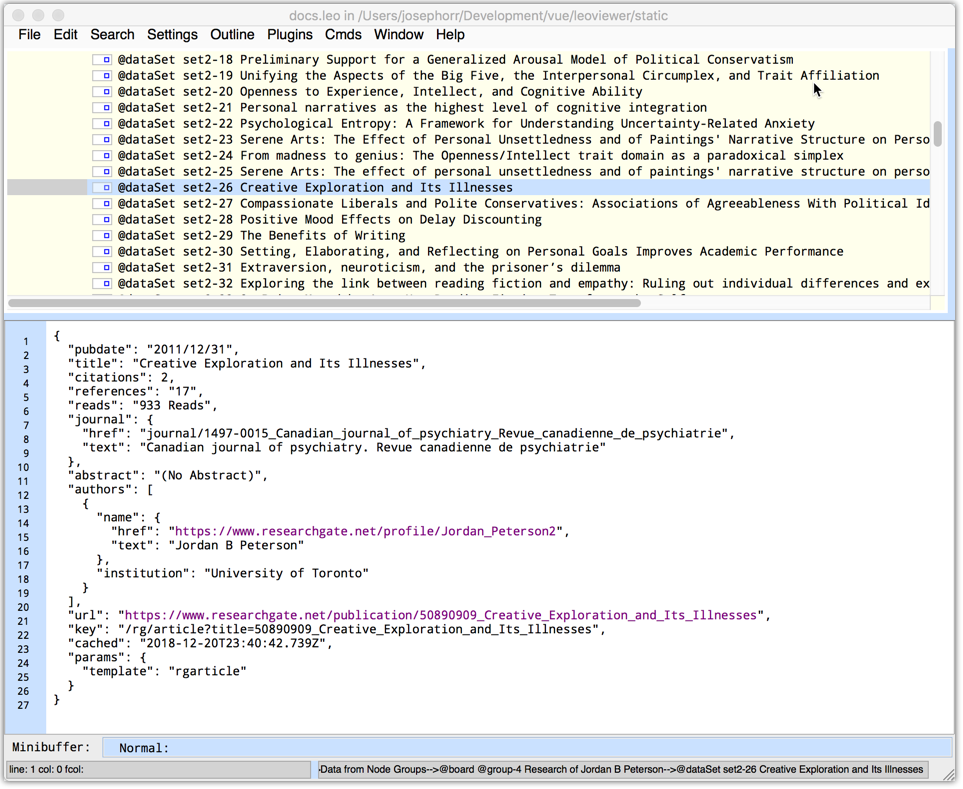This screenshot has height=789, width=963.
Task: Select node 'Psychological Entropy: A Framework'
Action: (x=466, y=123)
